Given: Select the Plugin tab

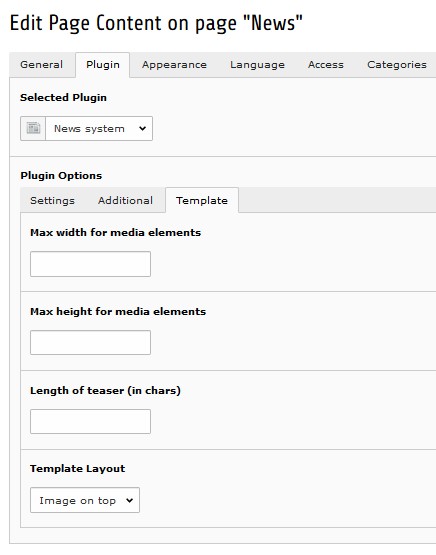Looking at the screenshot, I should coord(103,65).
